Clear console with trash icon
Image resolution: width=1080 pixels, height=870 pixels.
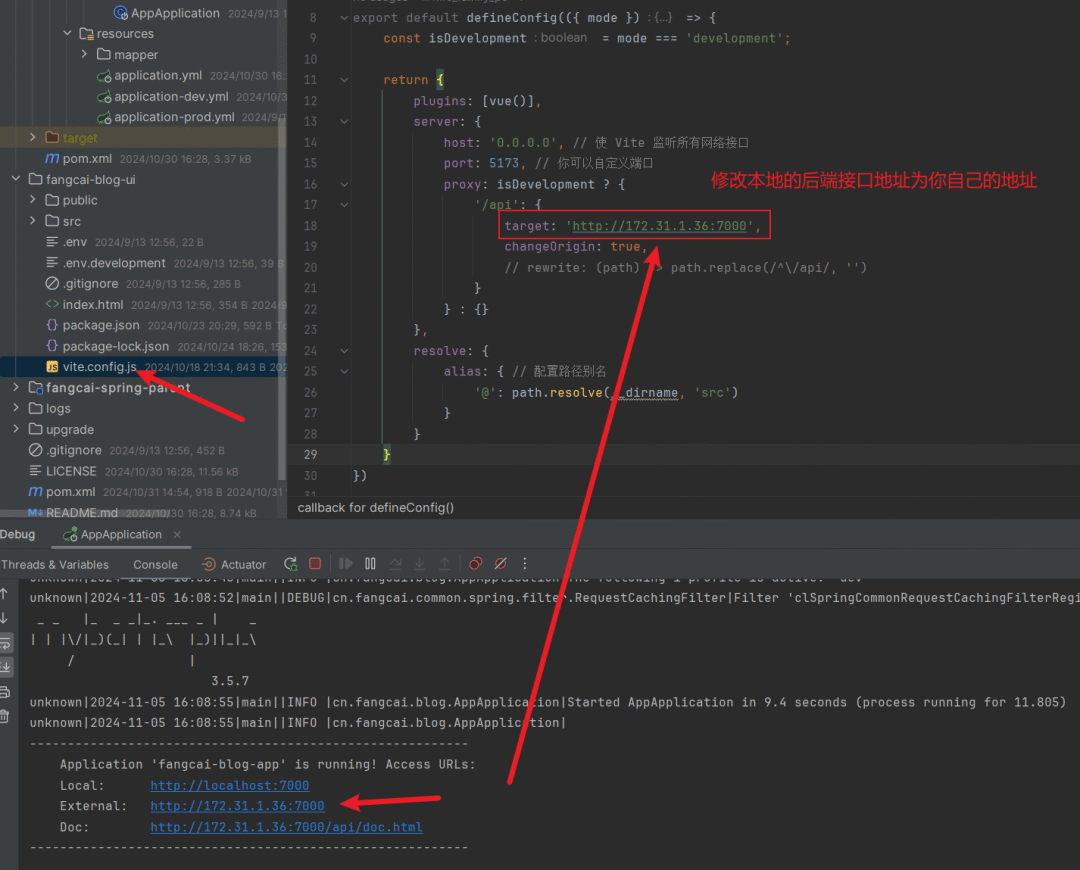[x=4, y=716]
